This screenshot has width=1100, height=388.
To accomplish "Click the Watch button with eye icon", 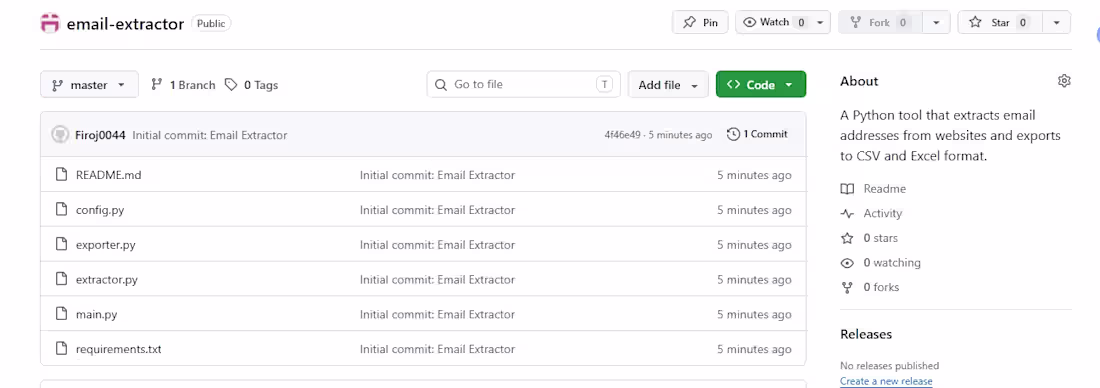I will (x=774, y=22).
